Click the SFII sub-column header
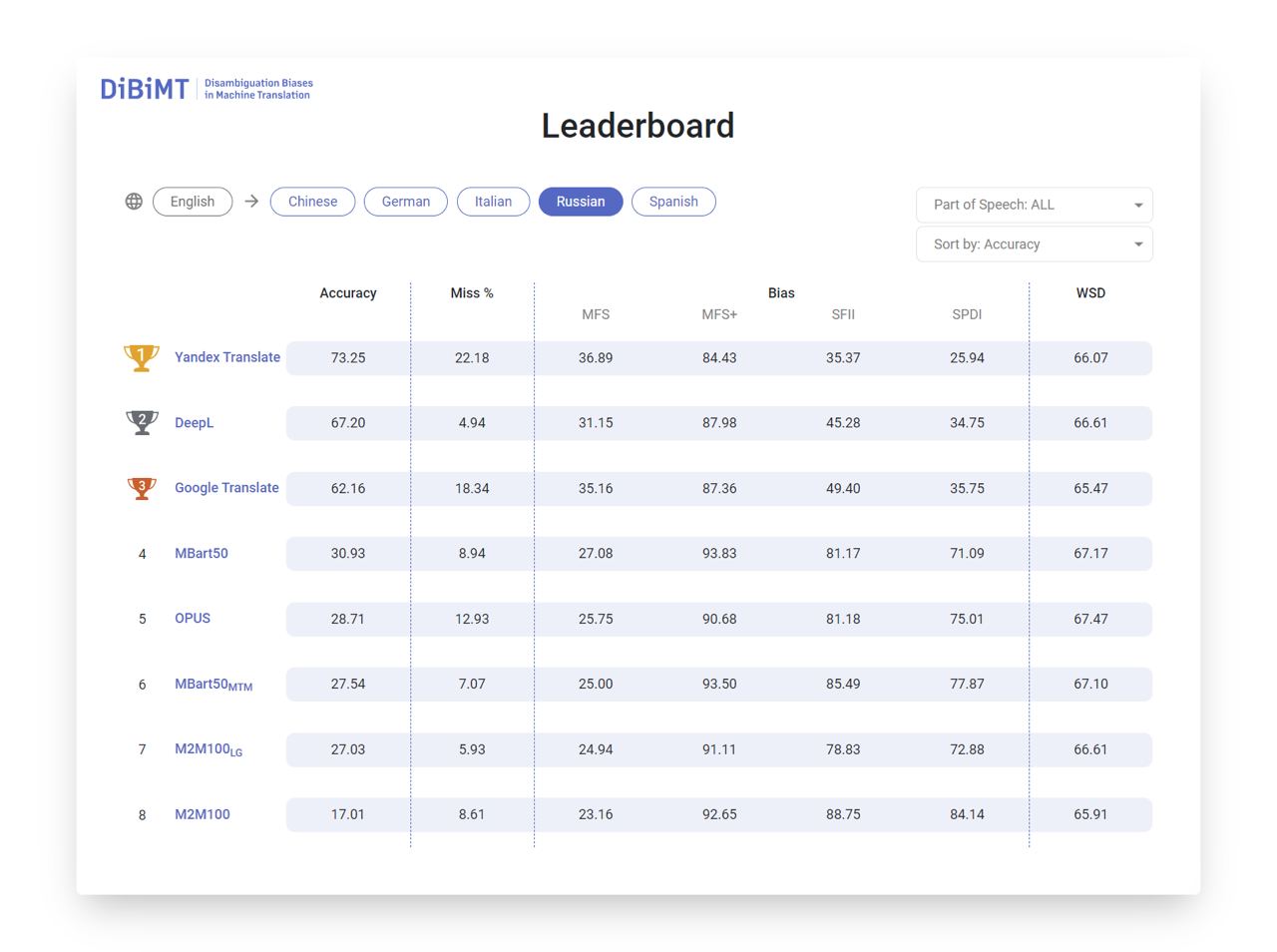 (843, 314)
